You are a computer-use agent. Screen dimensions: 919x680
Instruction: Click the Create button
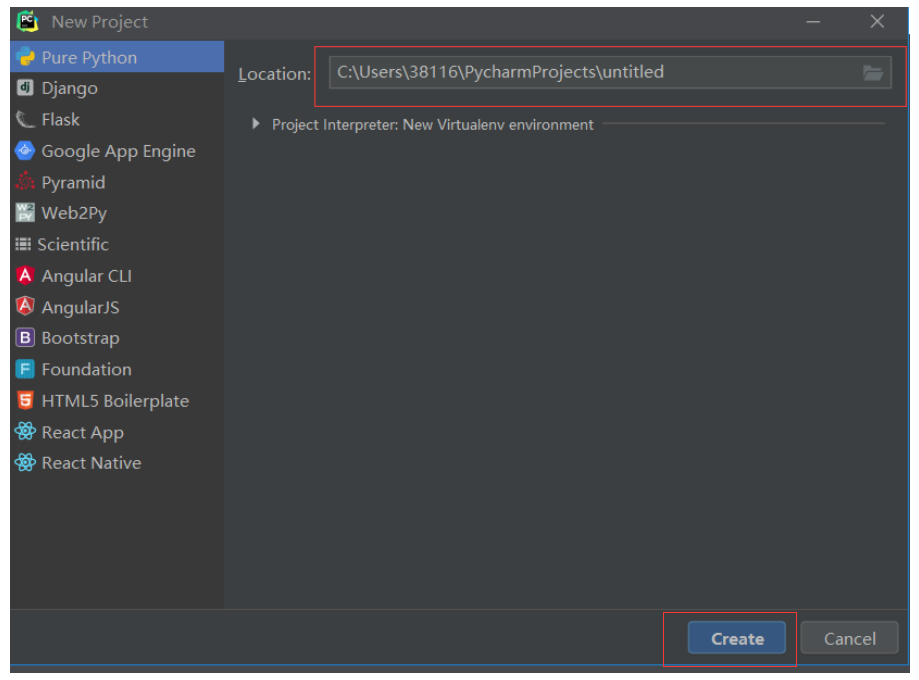[x=737, y=638]
